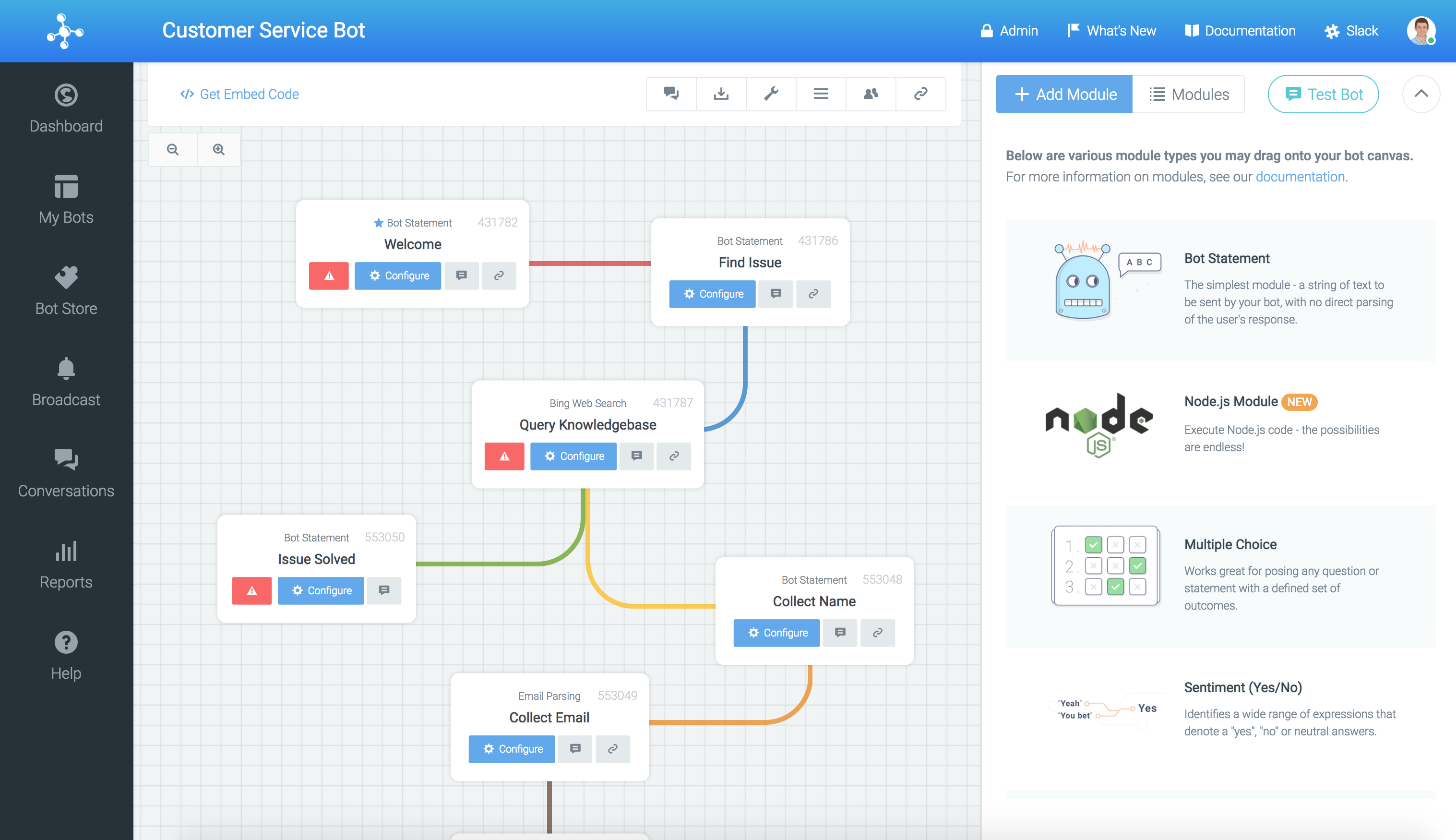Click the red warning icon on Welcome module
This screenshot has width=1456, height=840.
329,276
